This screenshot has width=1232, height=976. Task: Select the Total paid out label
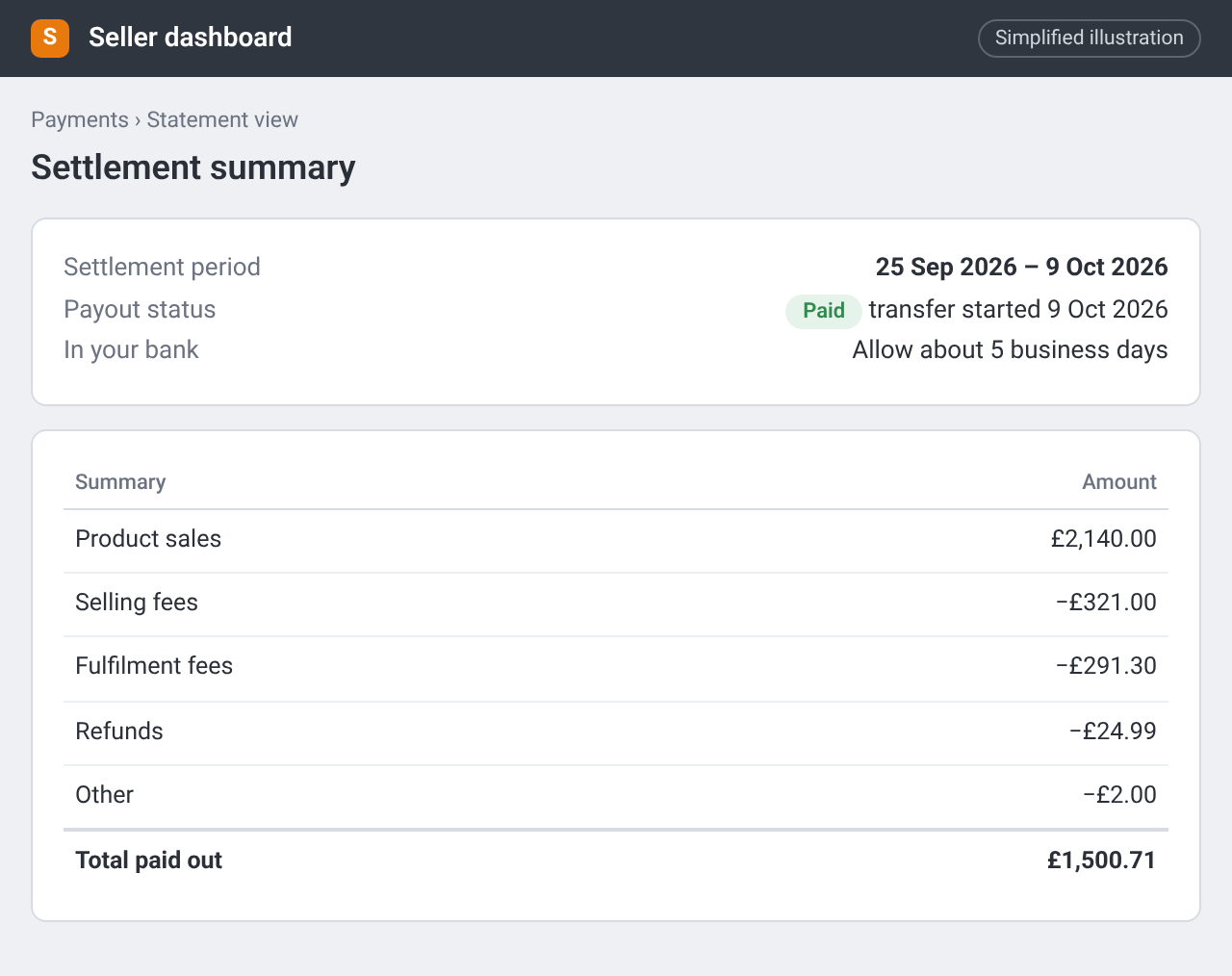(x=148, y=860)
